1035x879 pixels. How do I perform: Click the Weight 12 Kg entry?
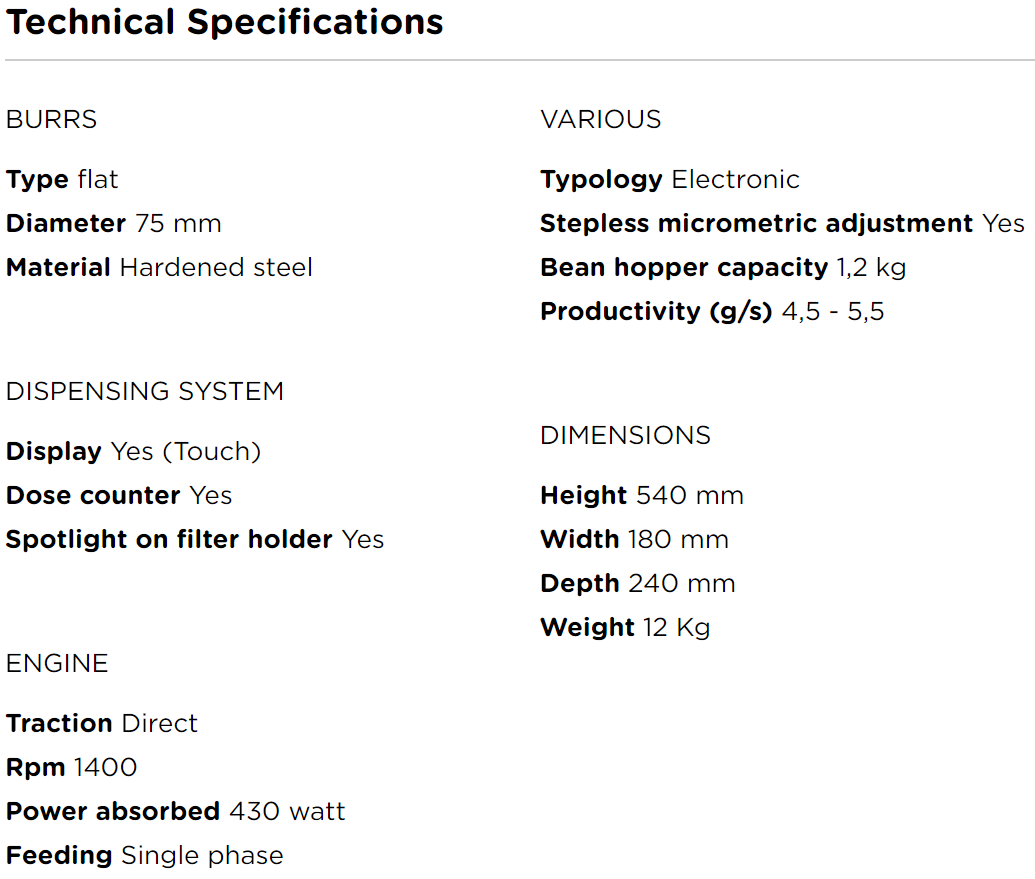[625, 628]
